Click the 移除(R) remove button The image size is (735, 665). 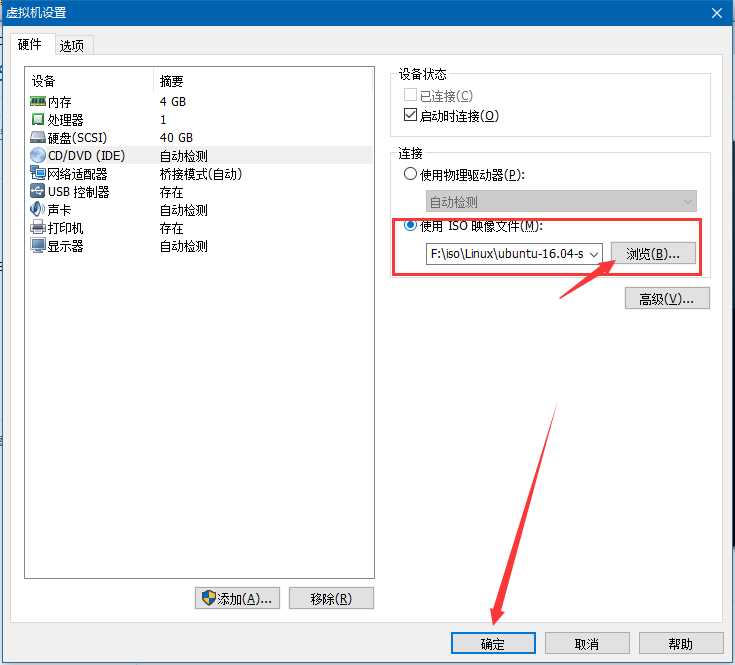[x=331, y=598]
